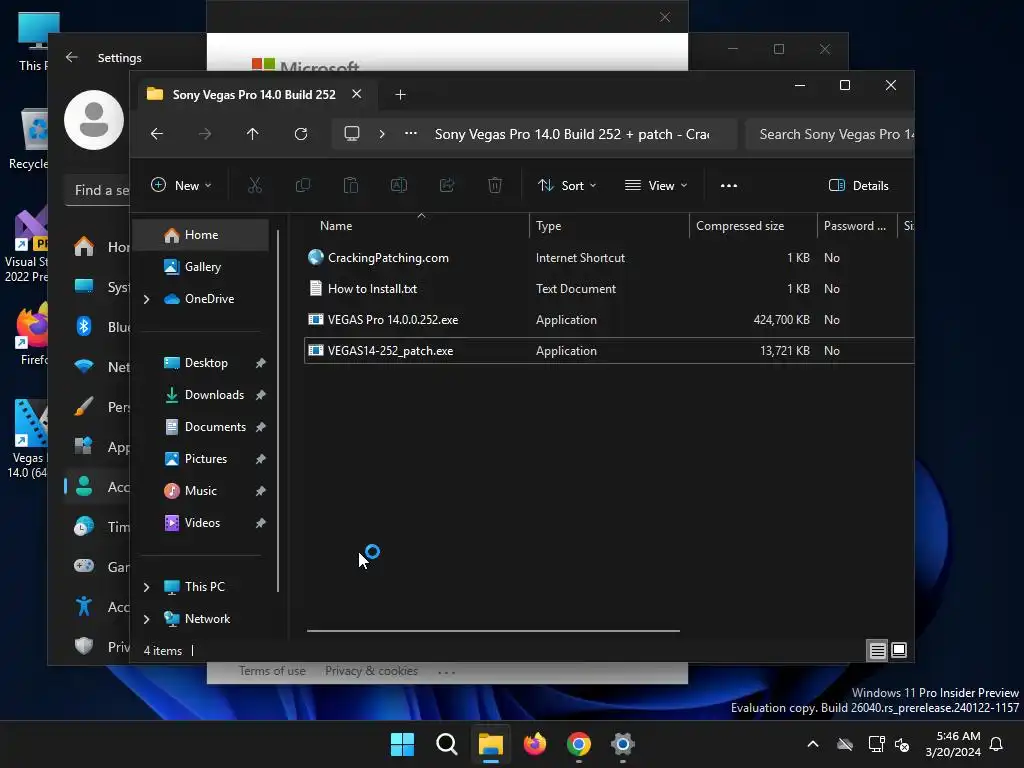Image resolution: width=1024 pixels, height=768 pixels.
Task: Click the Share toolbar icon
Action: click(x=447, y=185)
